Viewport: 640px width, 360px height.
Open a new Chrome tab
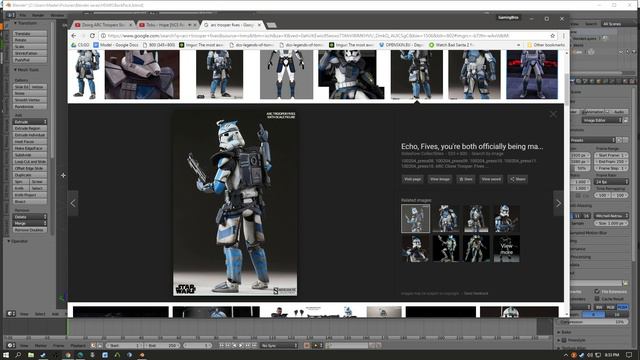271,25
